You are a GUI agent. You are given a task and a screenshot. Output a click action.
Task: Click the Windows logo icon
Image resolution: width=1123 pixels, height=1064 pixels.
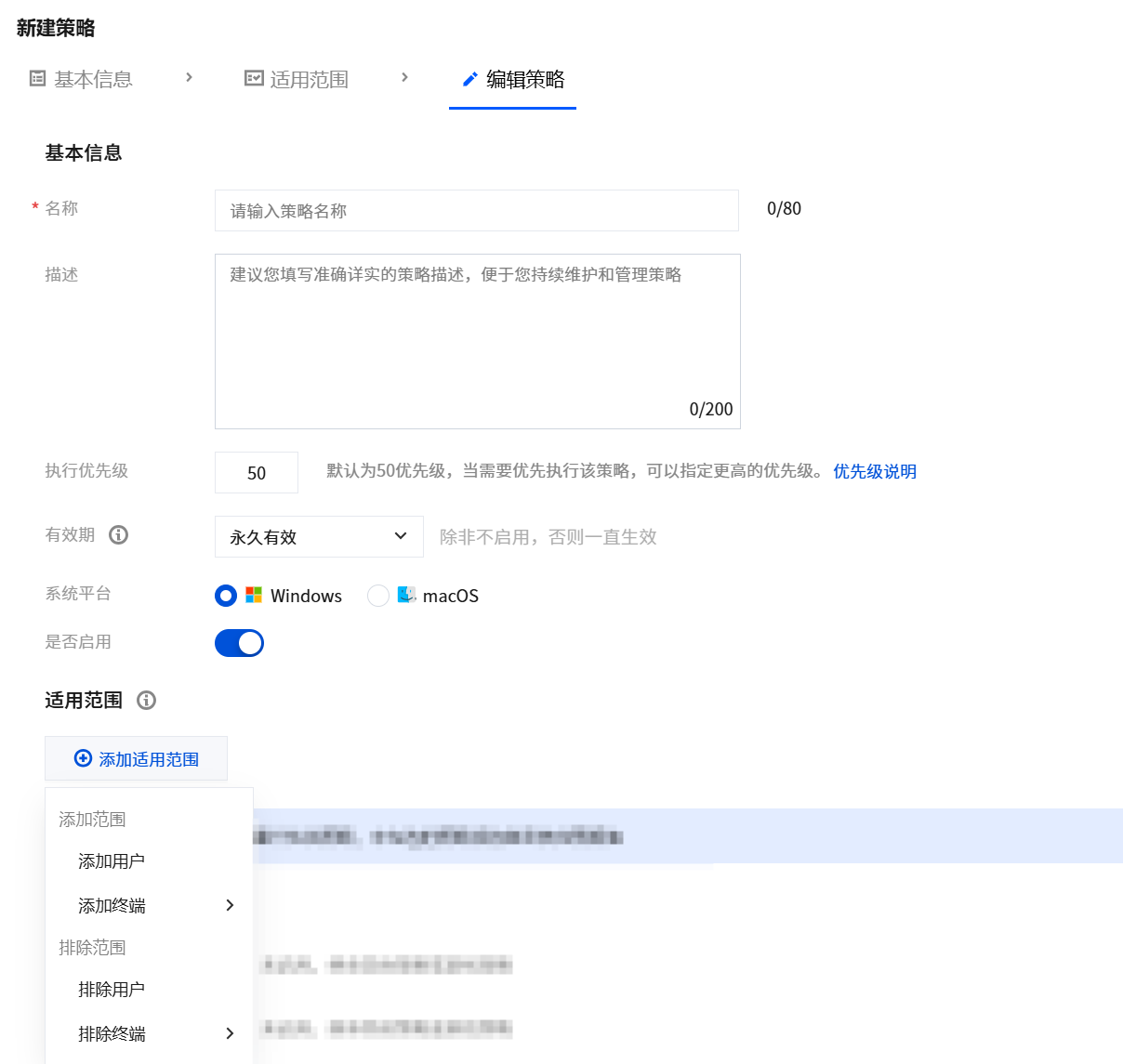(x=254, y=595)
